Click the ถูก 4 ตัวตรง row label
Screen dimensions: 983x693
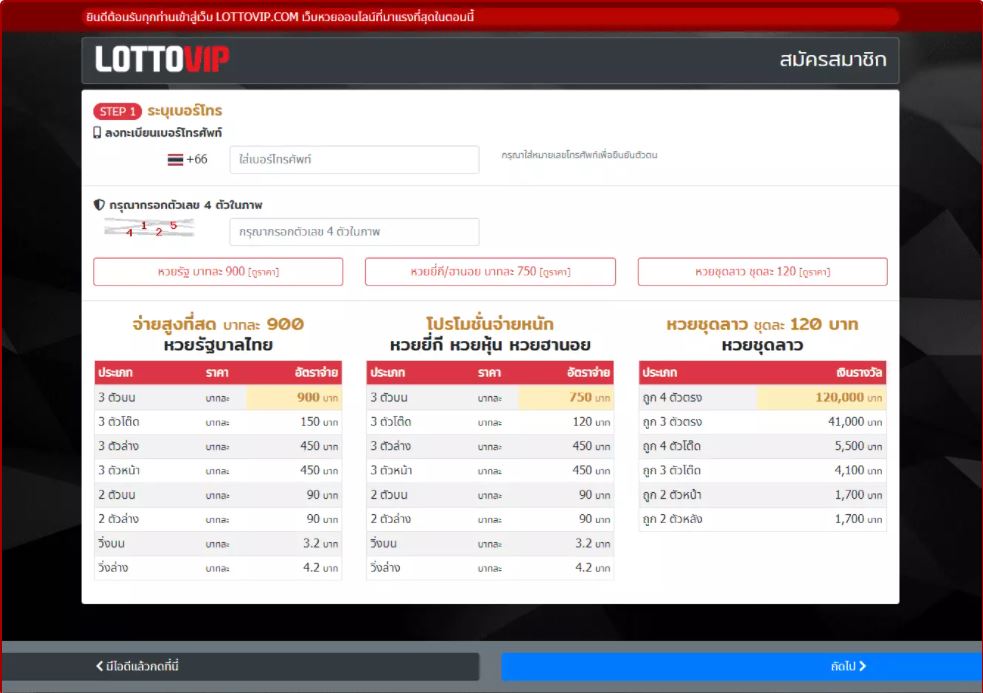click(x=672, y=398)
